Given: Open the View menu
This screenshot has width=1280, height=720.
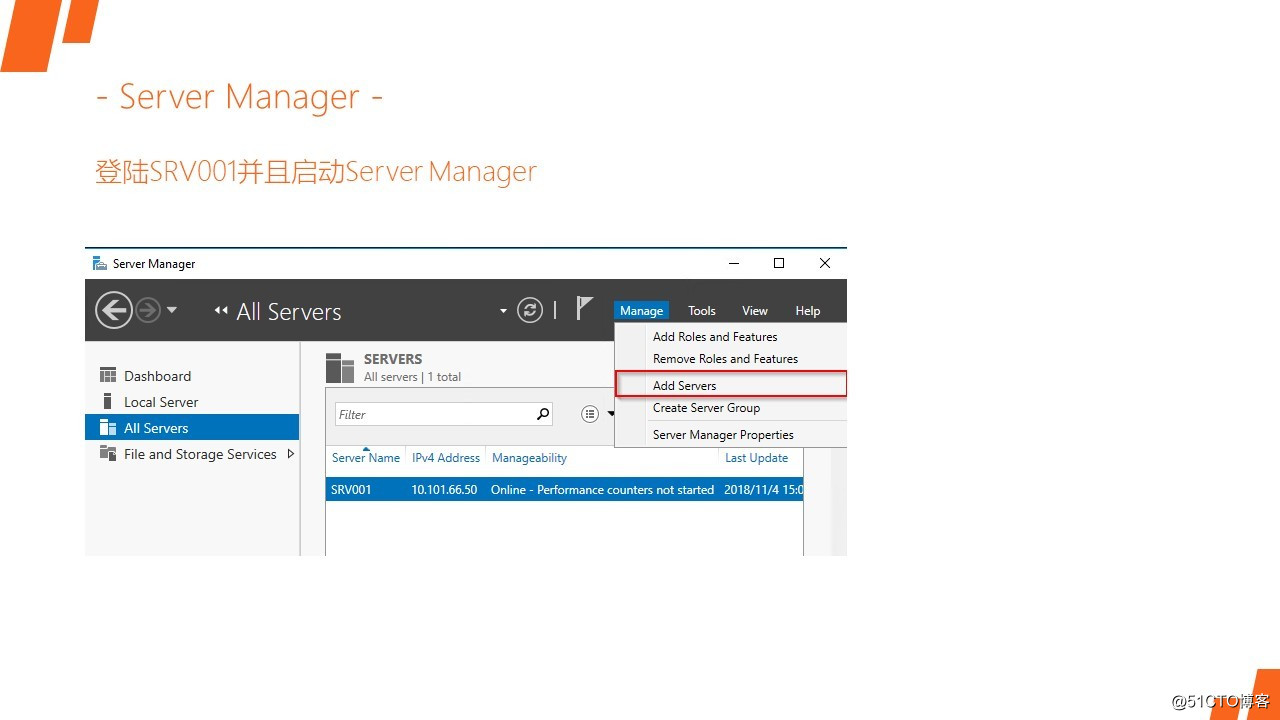Looking at the screenshot, I should coord(755,311).
